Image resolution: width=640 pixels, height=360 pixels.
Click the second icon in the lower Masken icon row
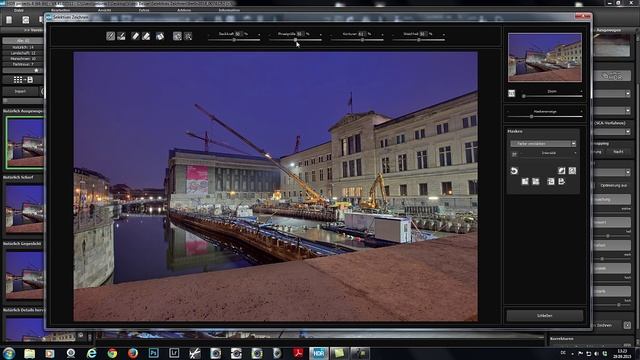[x=536, y=181]
